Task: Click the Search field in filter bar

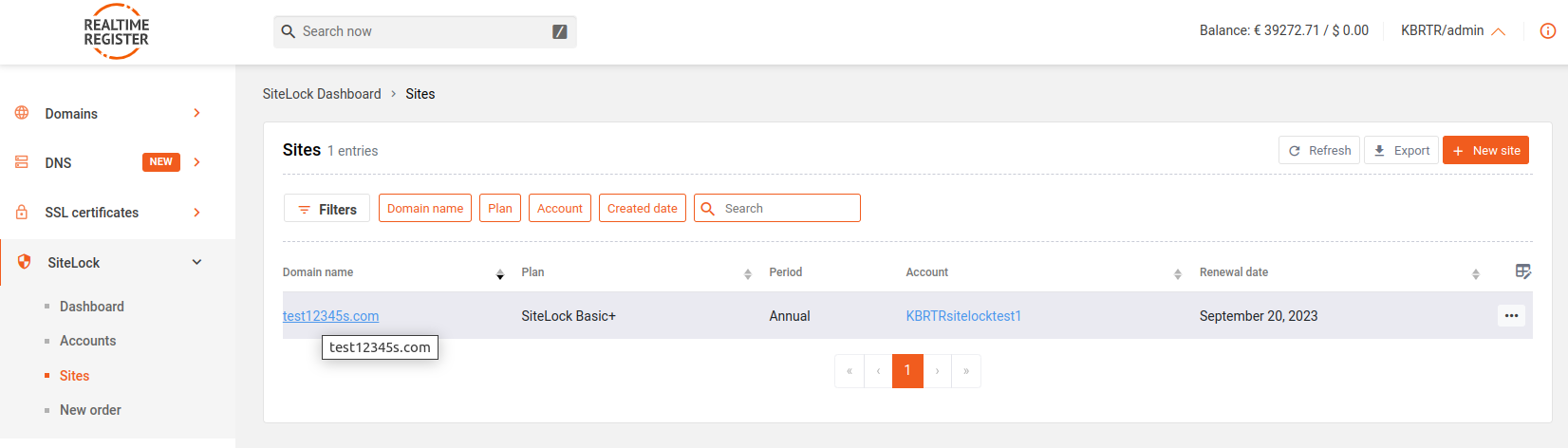Action: pyautogui.click(x=777, y=209)
